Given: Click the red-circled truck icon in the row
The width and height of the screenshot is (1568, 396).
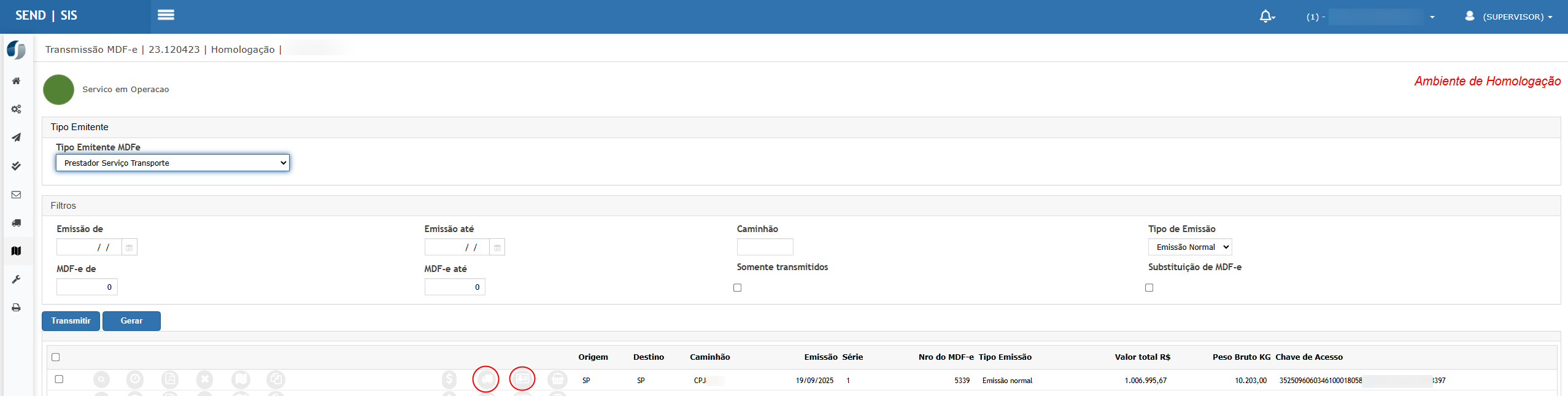Looking at the screenshot, I should point(486,379).
